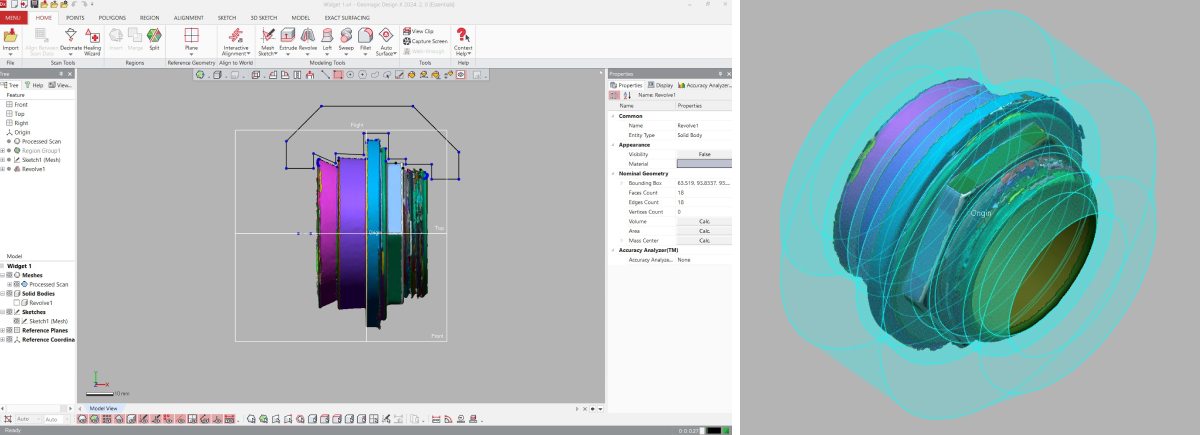Click the line selection tool in viewport toolbar
This screenshot has width=1200, height=435.
[324, 74]
